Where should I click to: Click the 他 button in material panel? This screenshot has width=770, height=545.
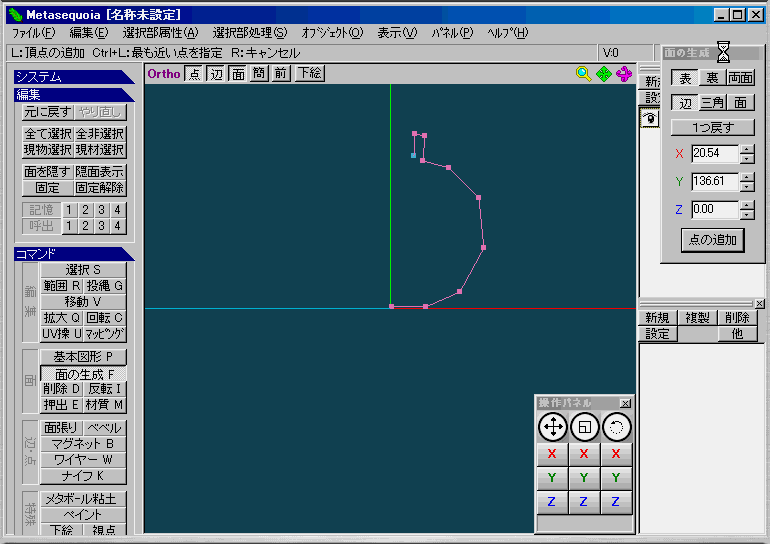click(737, 334)
